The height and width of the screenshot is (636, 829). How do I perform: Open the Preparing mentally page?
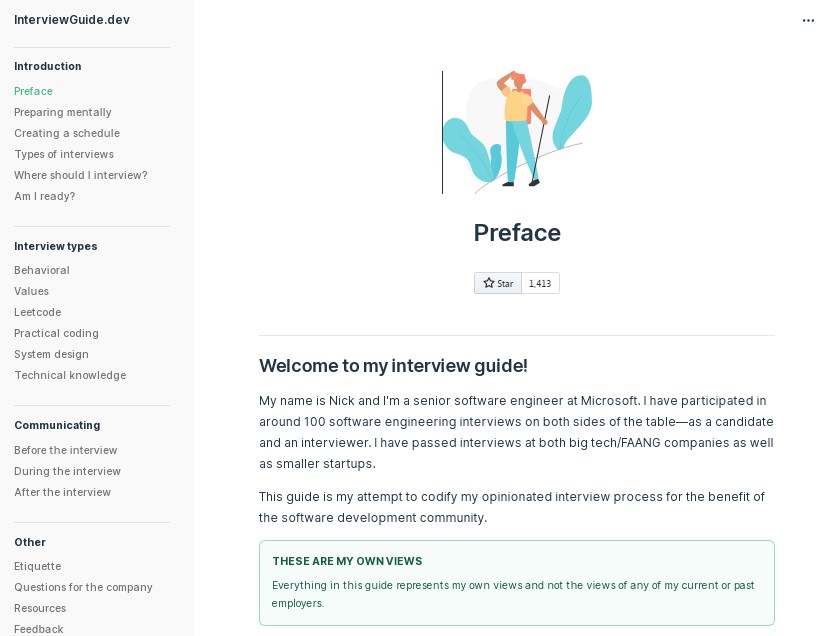coord(63,112)
